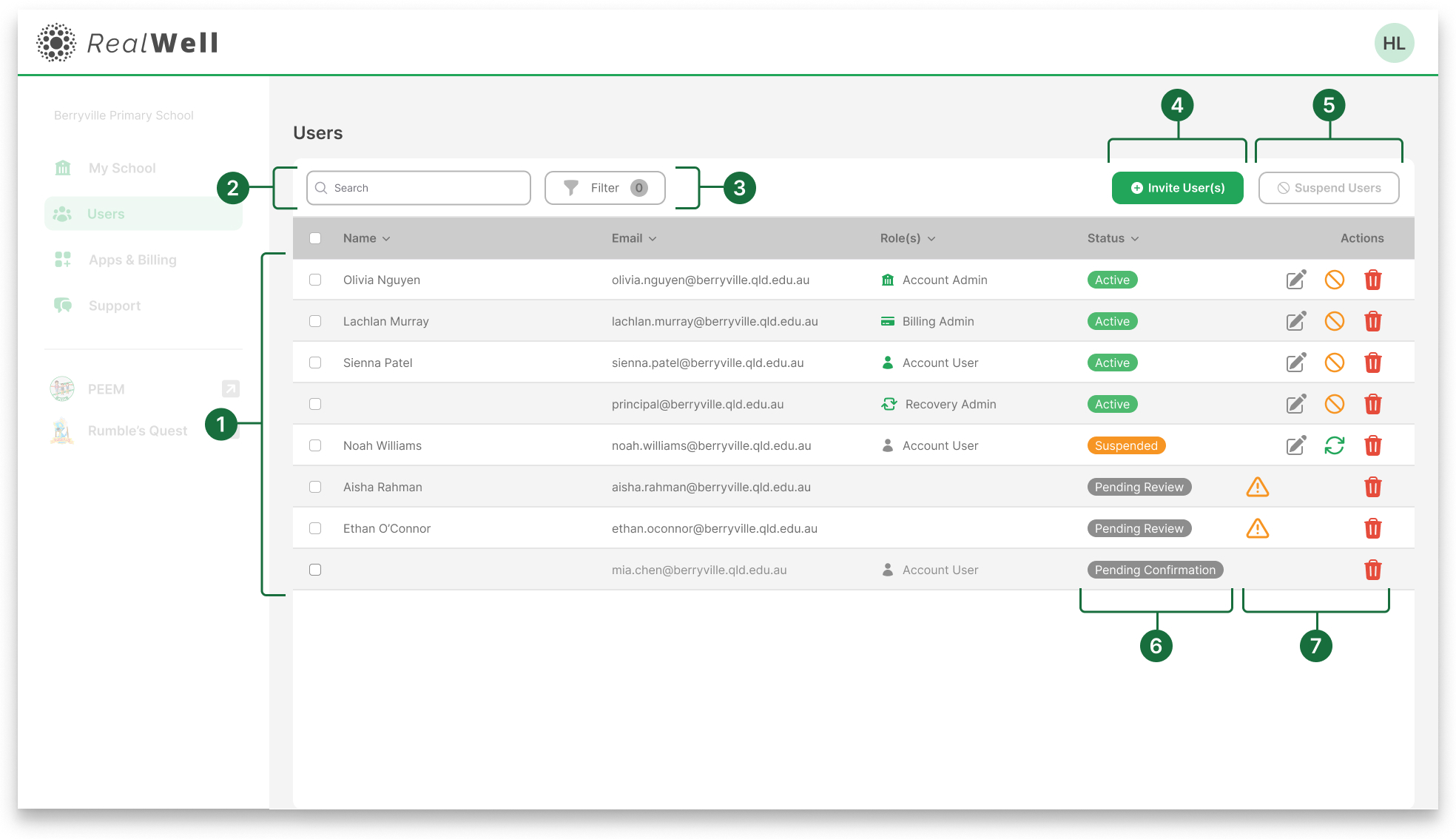The height and width of the screenshot is (839, 1456).
Task: Suspend Lachlan Murray via ban icon
Action: [x=1334, y=321]
